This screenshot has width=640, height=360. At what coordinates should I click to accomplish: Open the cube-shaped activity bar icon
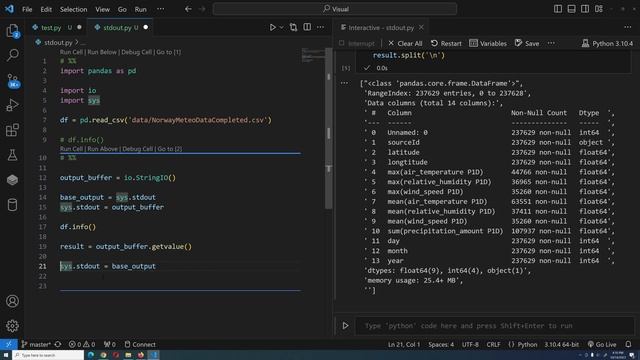pos(13,180)
